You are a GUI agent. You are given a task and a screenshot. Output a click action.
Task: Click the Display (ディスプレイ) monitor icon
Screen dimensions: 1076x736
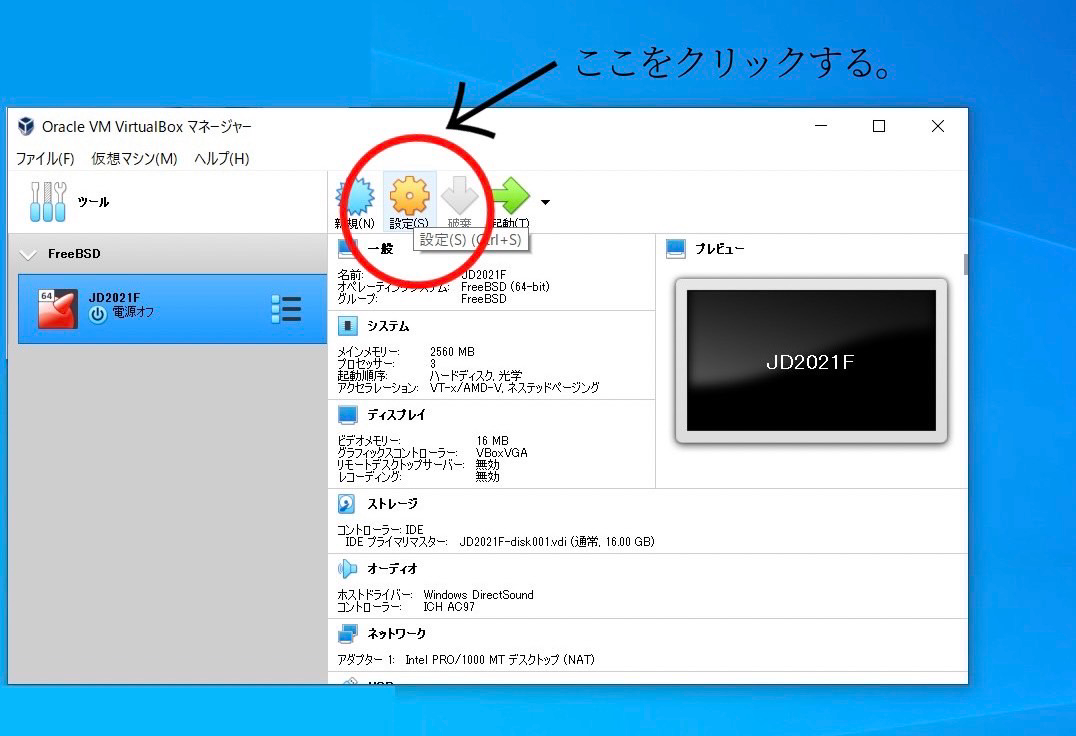point(347,414)
